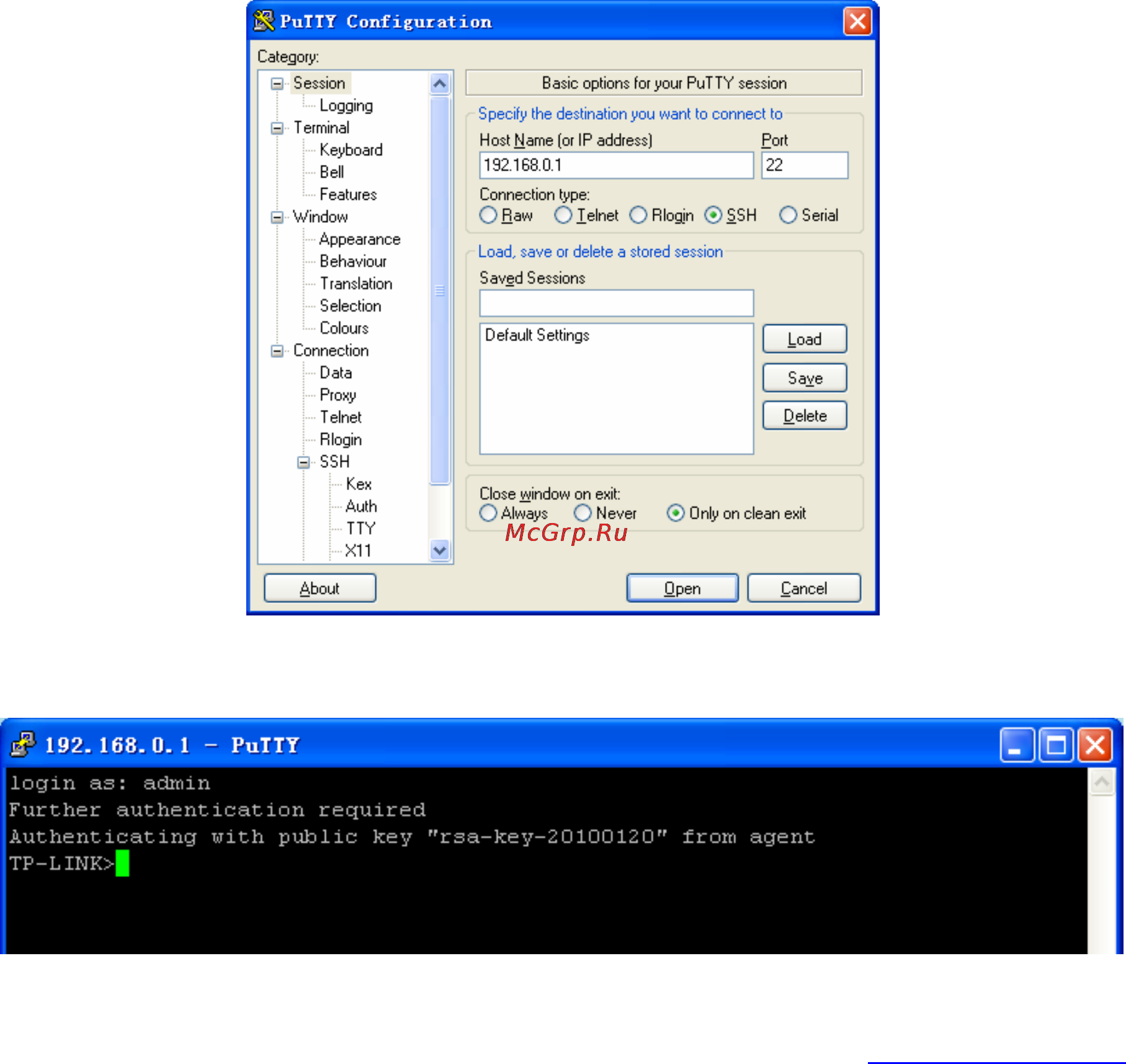The image size is (1126, 1064).
Task: Select Default Settings in saved sessions list
Action: 537,336
